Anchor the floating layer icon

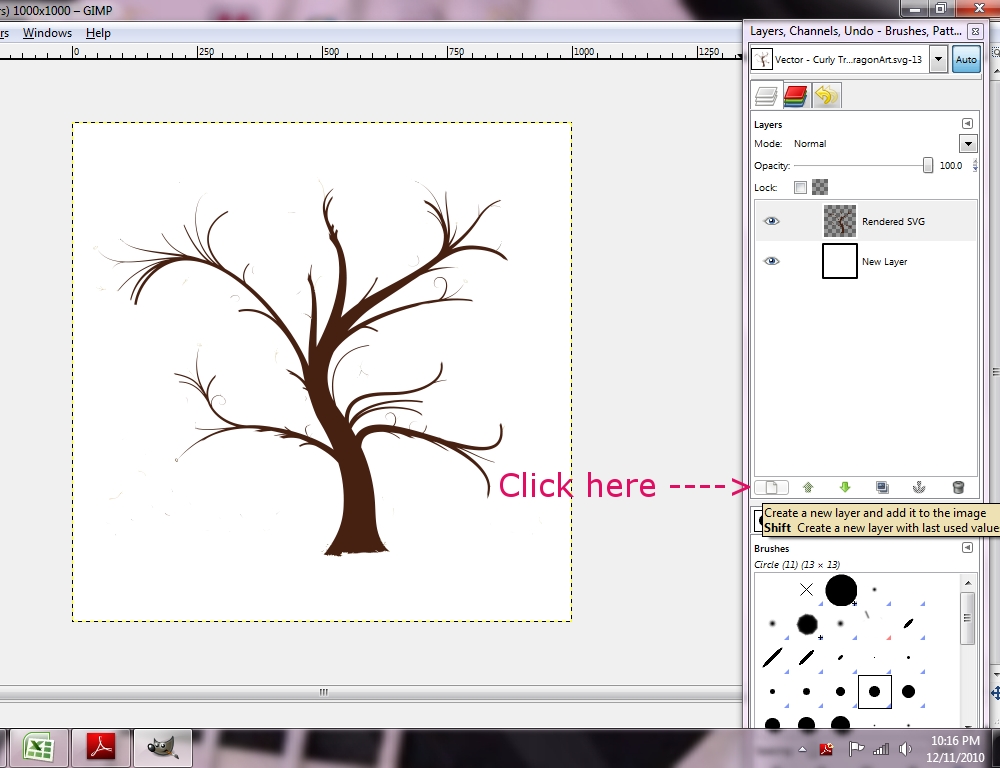(x=919, y=487)
